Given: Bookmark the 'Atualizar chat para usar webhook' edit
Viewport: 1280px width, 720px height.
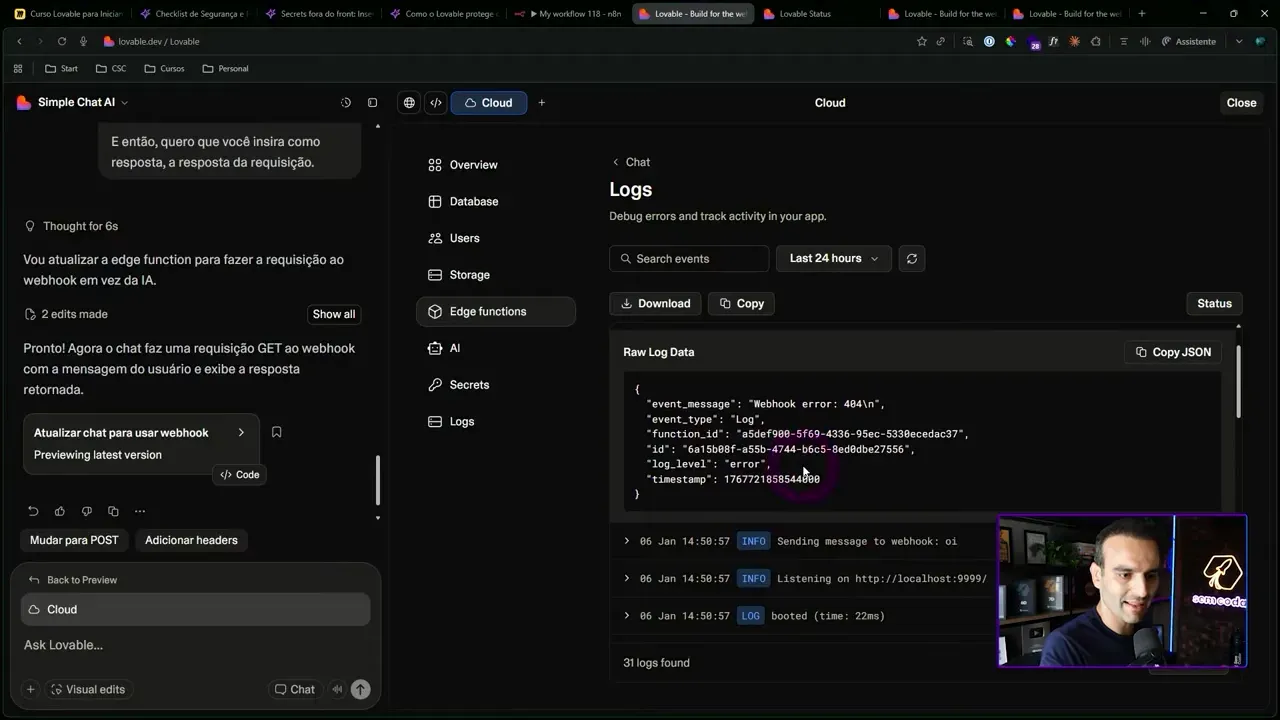Looking at the screenshot, I should [x=276, y=431].
